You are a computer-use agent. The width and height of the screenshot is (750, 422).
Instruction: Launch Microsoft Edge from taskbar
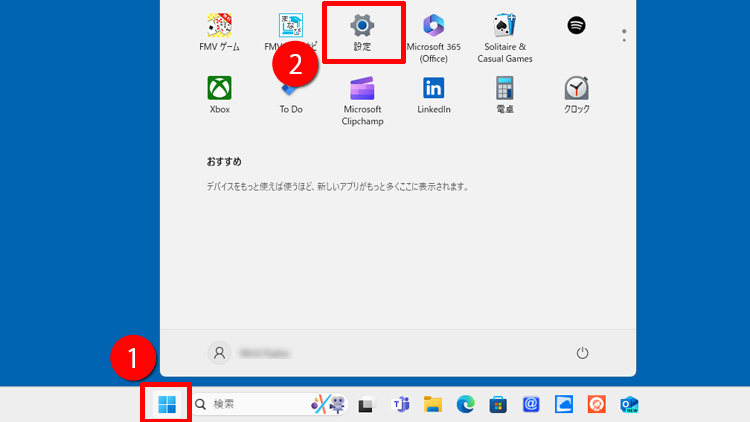pos(465,405)
